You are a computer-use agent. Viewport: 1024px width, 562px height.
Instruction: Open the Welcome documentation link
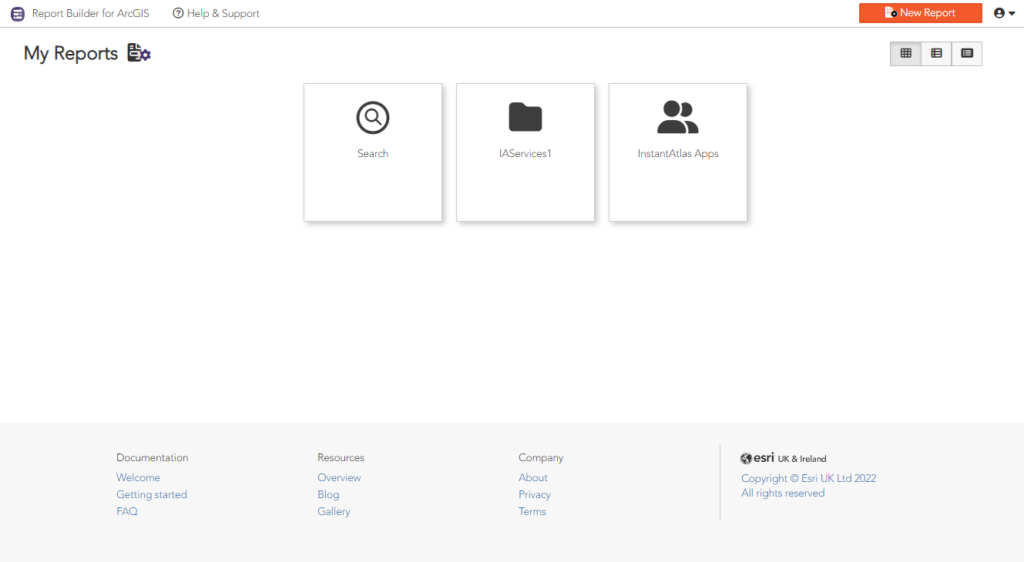coord(138,478)
